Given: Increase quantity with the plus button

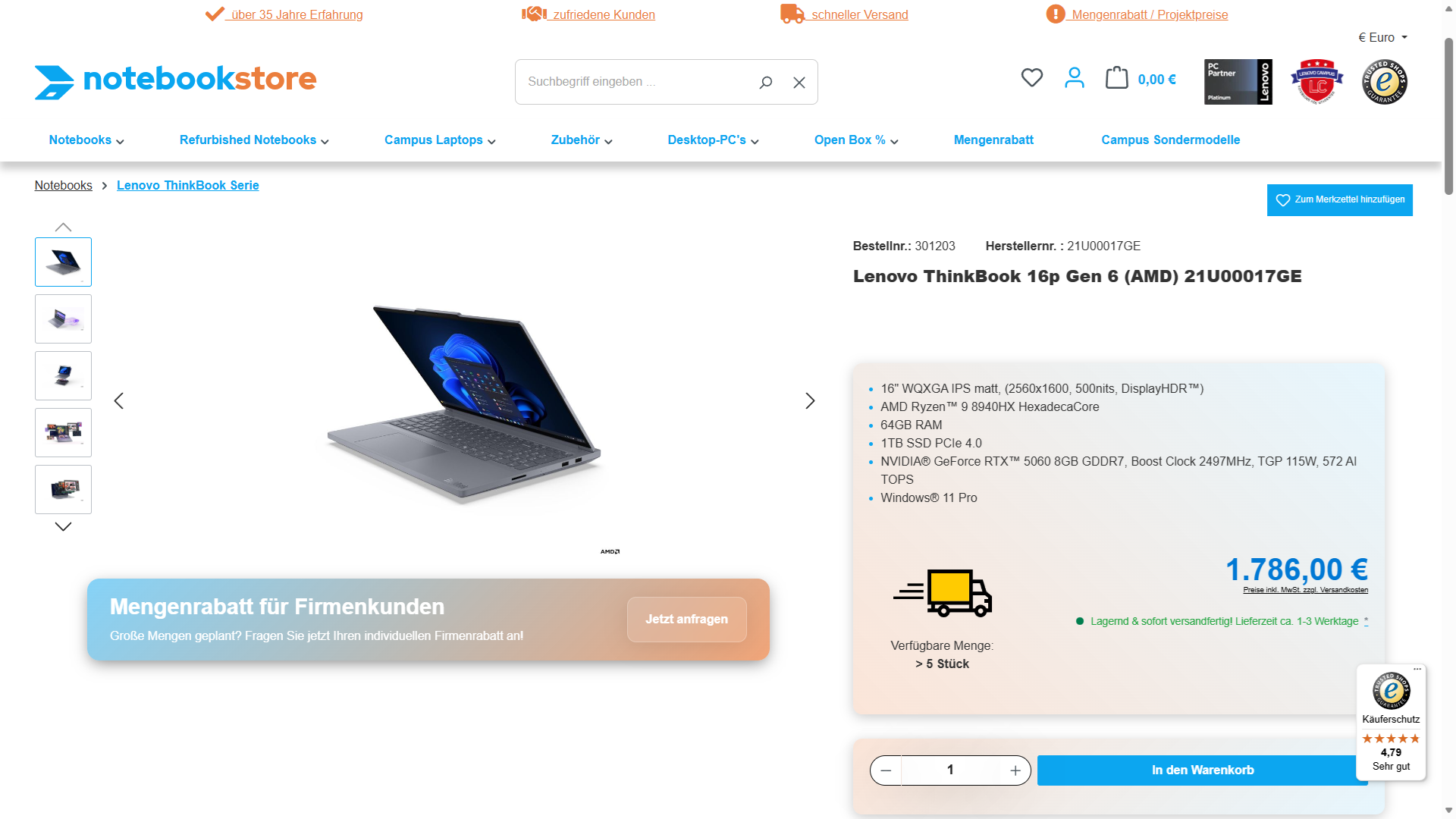Looking at the screenshot, I should 1015,770.
